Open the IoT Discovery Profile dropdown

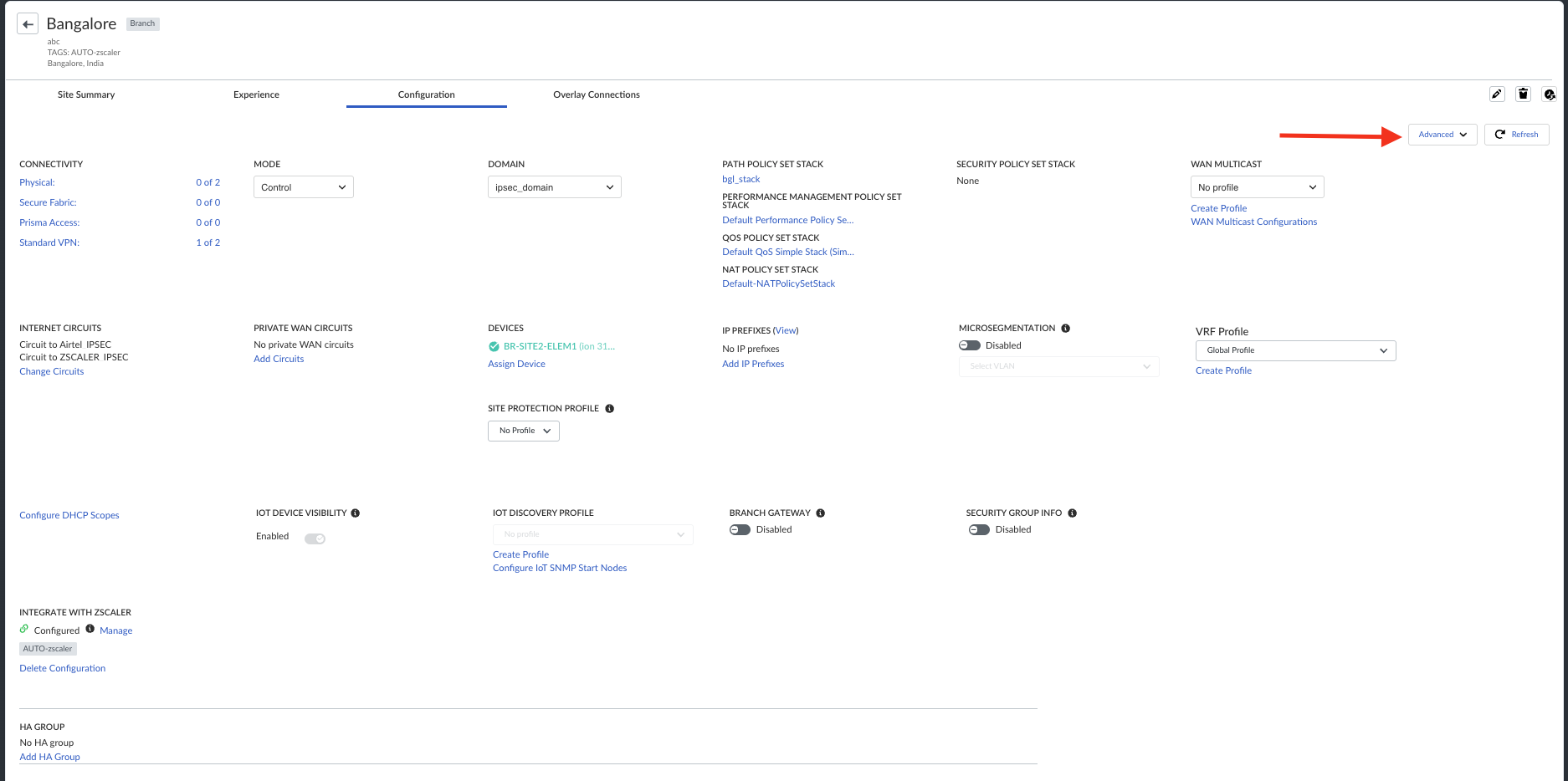[593, 534]
